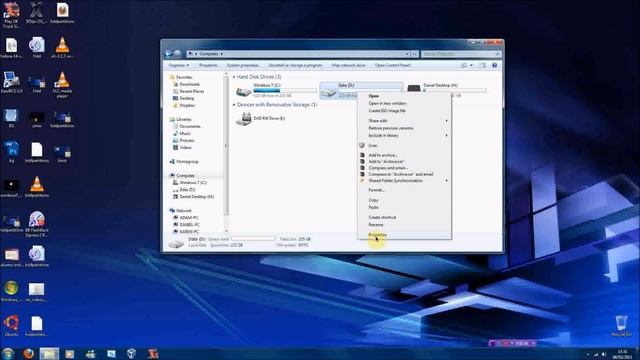Open Videos library in sidebar
The height and width of the screenshot is (360, 640).
click(x=185, y=147)
